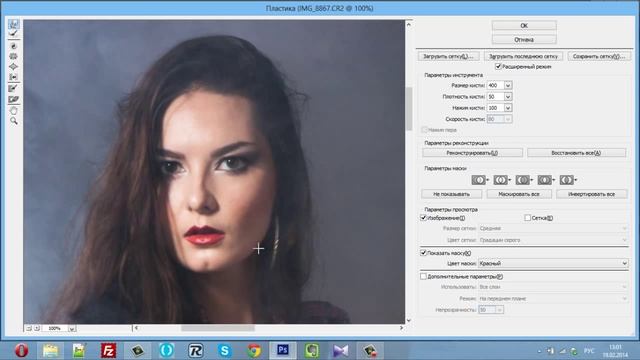Click the fifth mask option icon
Image resolution: width=640 pixels, height=360 pixels.
567,180
